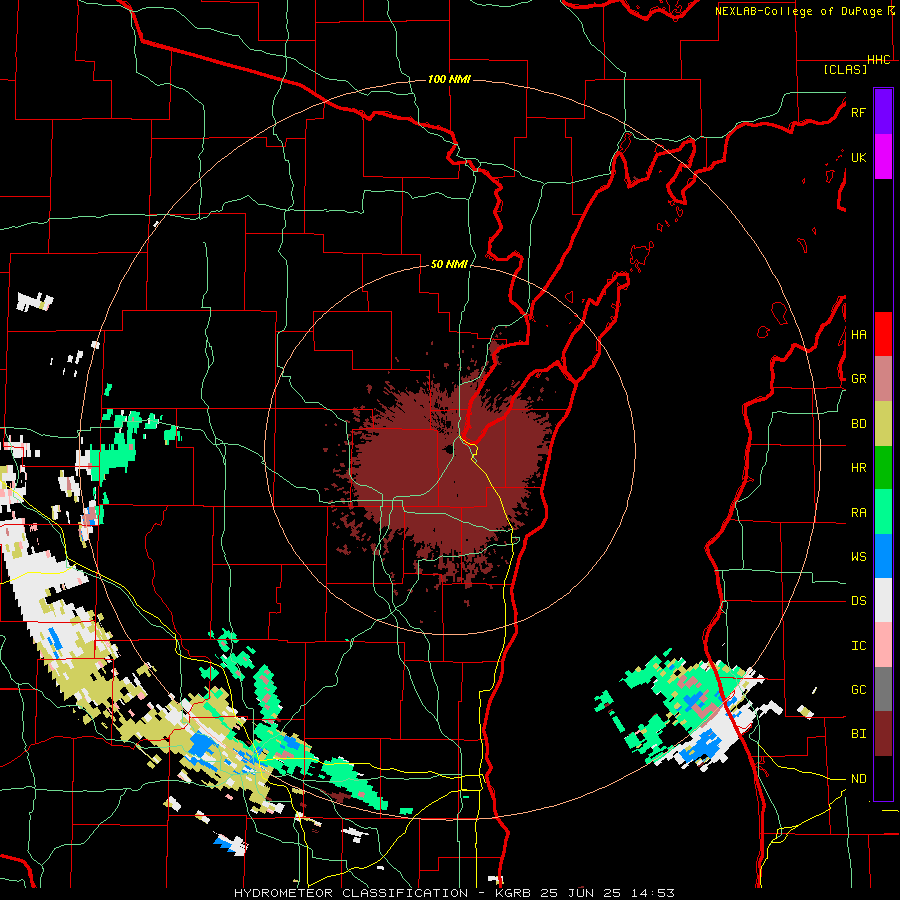This screenshot has width=900, height=900.
Task: Click the purple RF legend color swatch
Action: [x=883, y=112]
